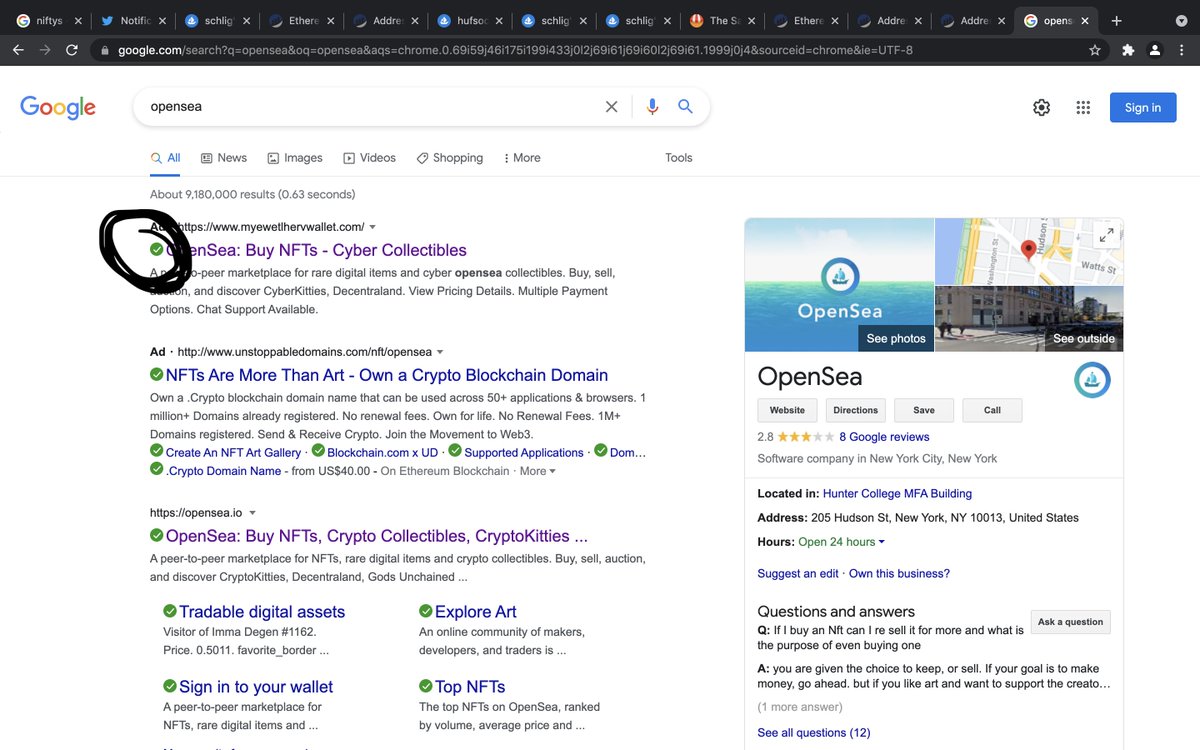
Task: Expand the Open 24 hours dropdown
Action: pos(842,542)
